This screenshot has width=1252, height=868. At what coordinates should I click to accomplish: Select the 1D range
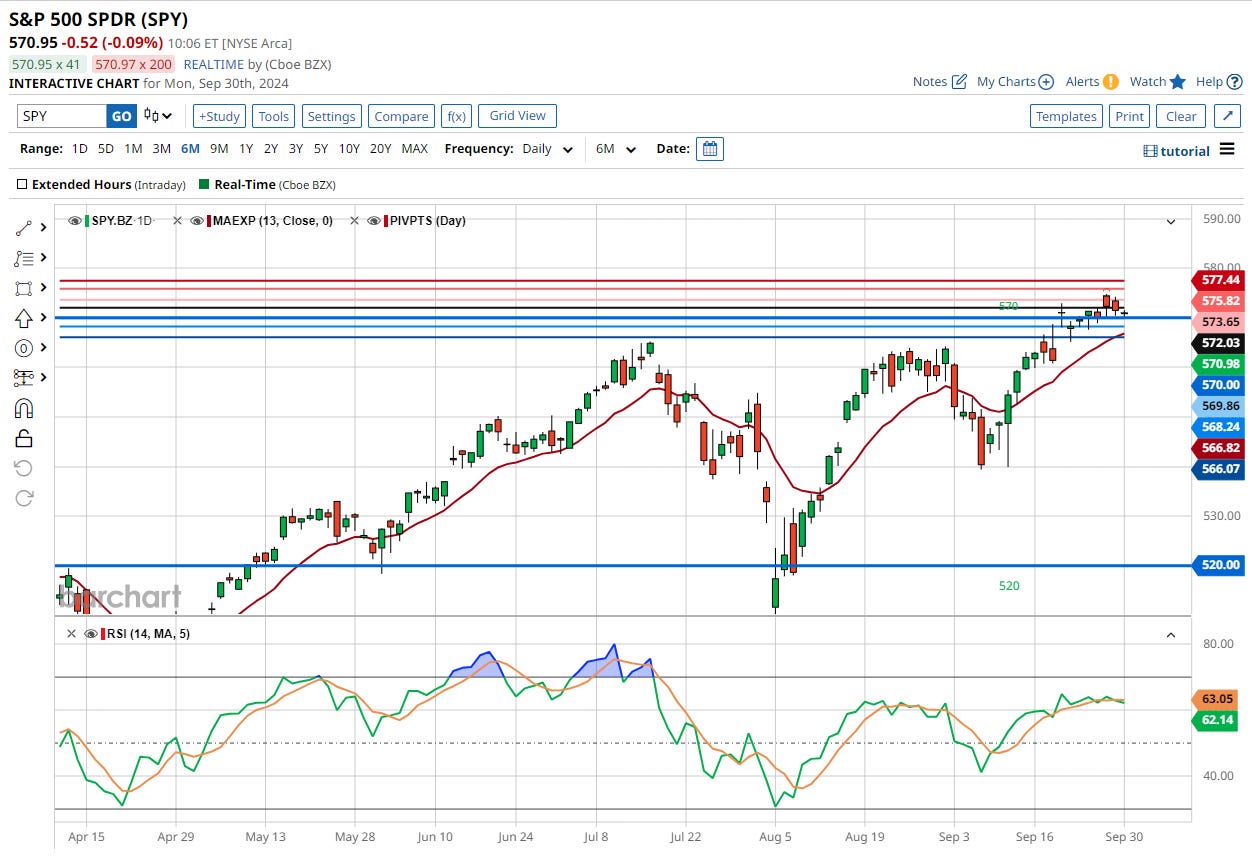(x=80, y=149)
